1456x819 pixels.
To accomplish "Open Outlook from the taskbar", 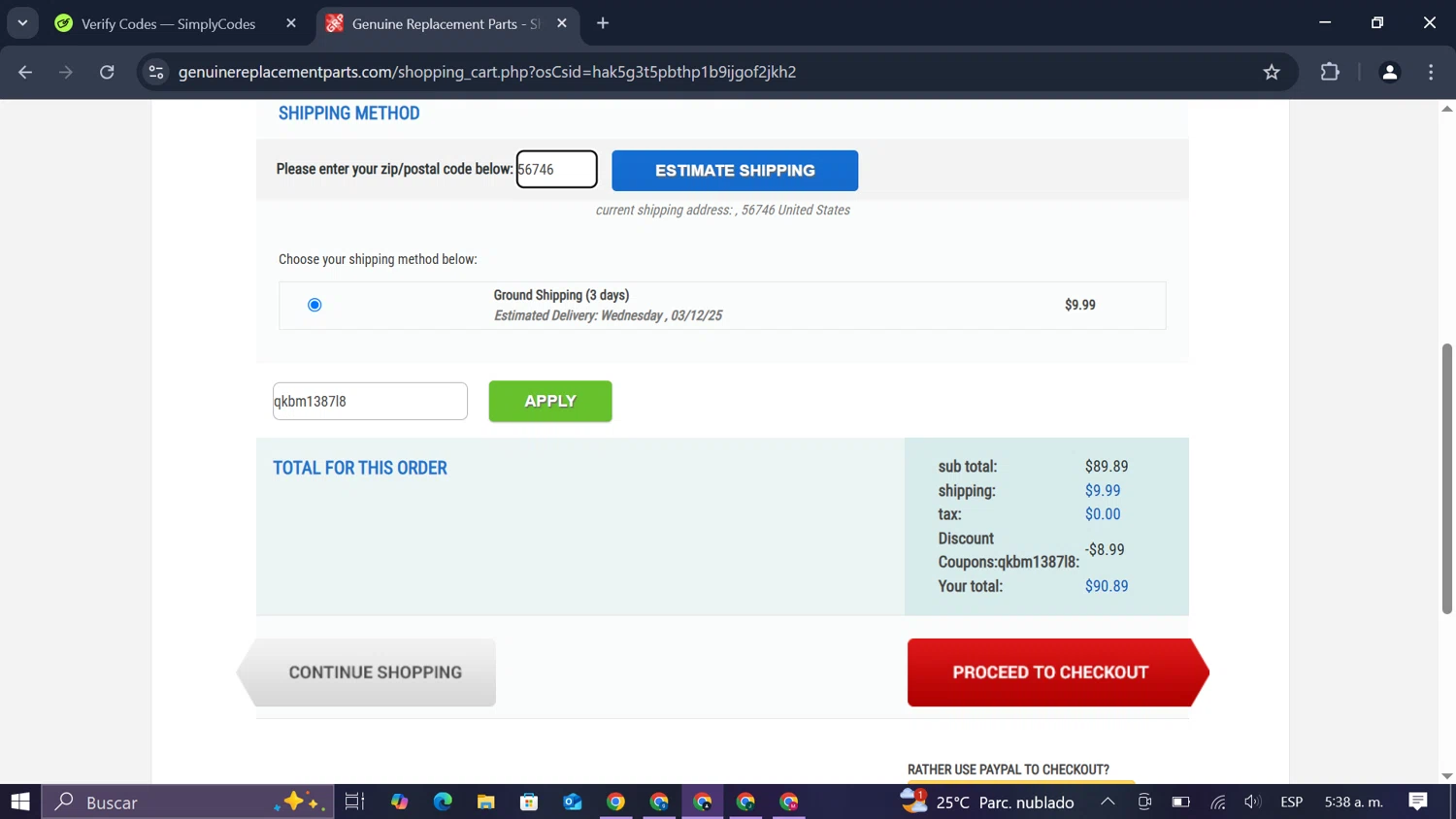I will point(573,802).
